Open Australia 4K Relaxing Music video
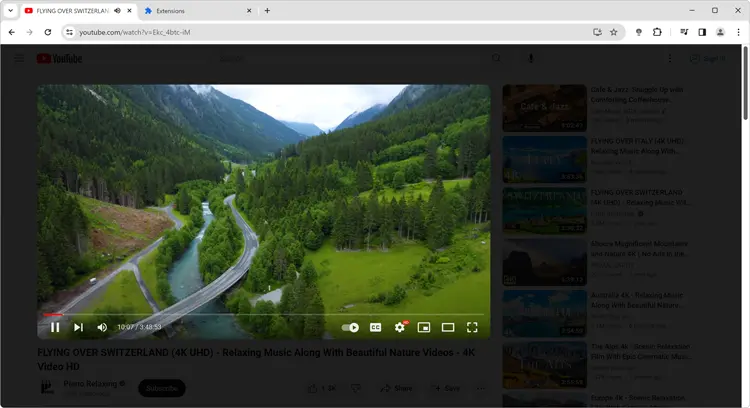Image resolution: width=750 pixels, height=408 pixels. pos(638,300)
